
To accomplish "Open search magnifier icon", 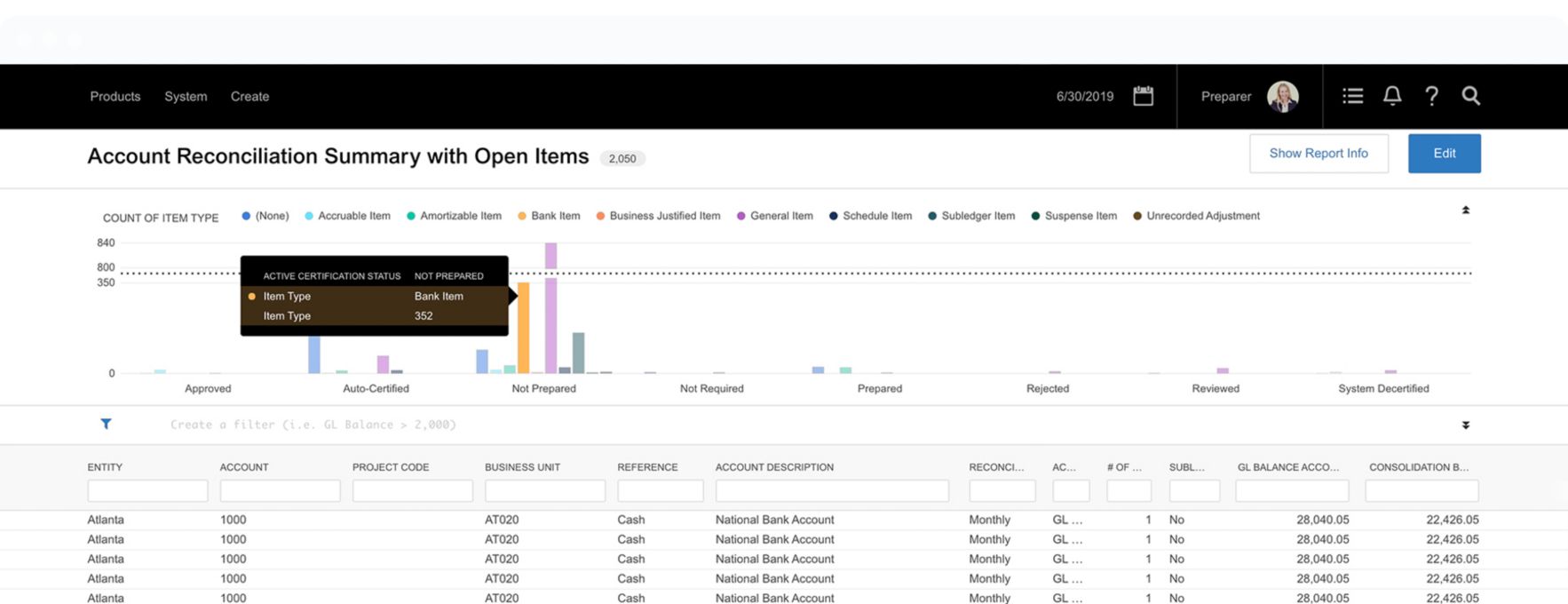I will 1470,96.
